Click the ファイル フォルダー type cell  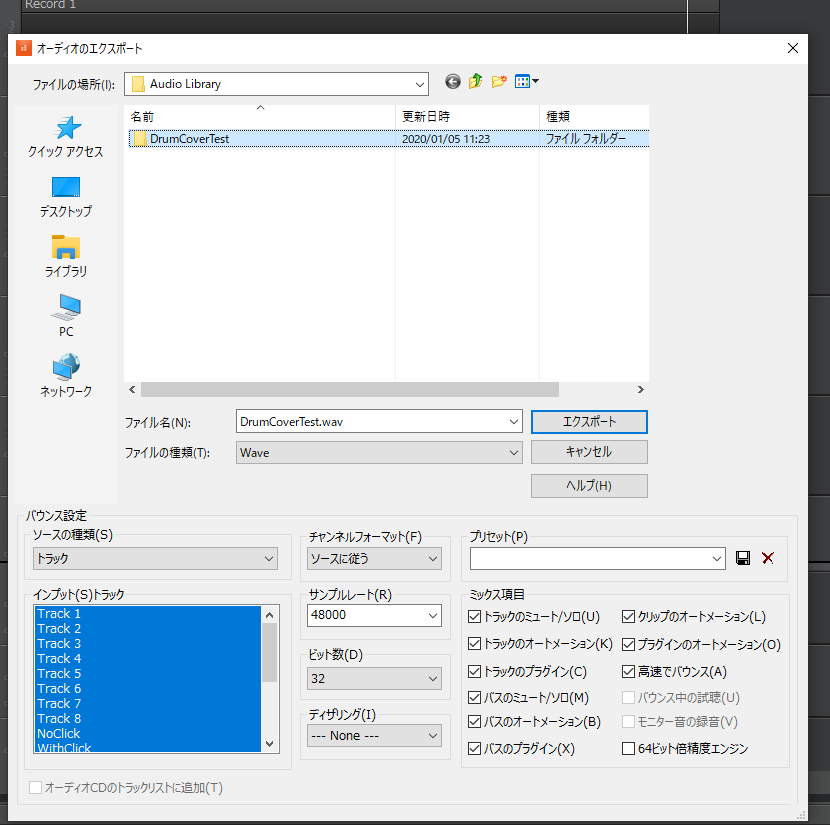coord(585,139)
